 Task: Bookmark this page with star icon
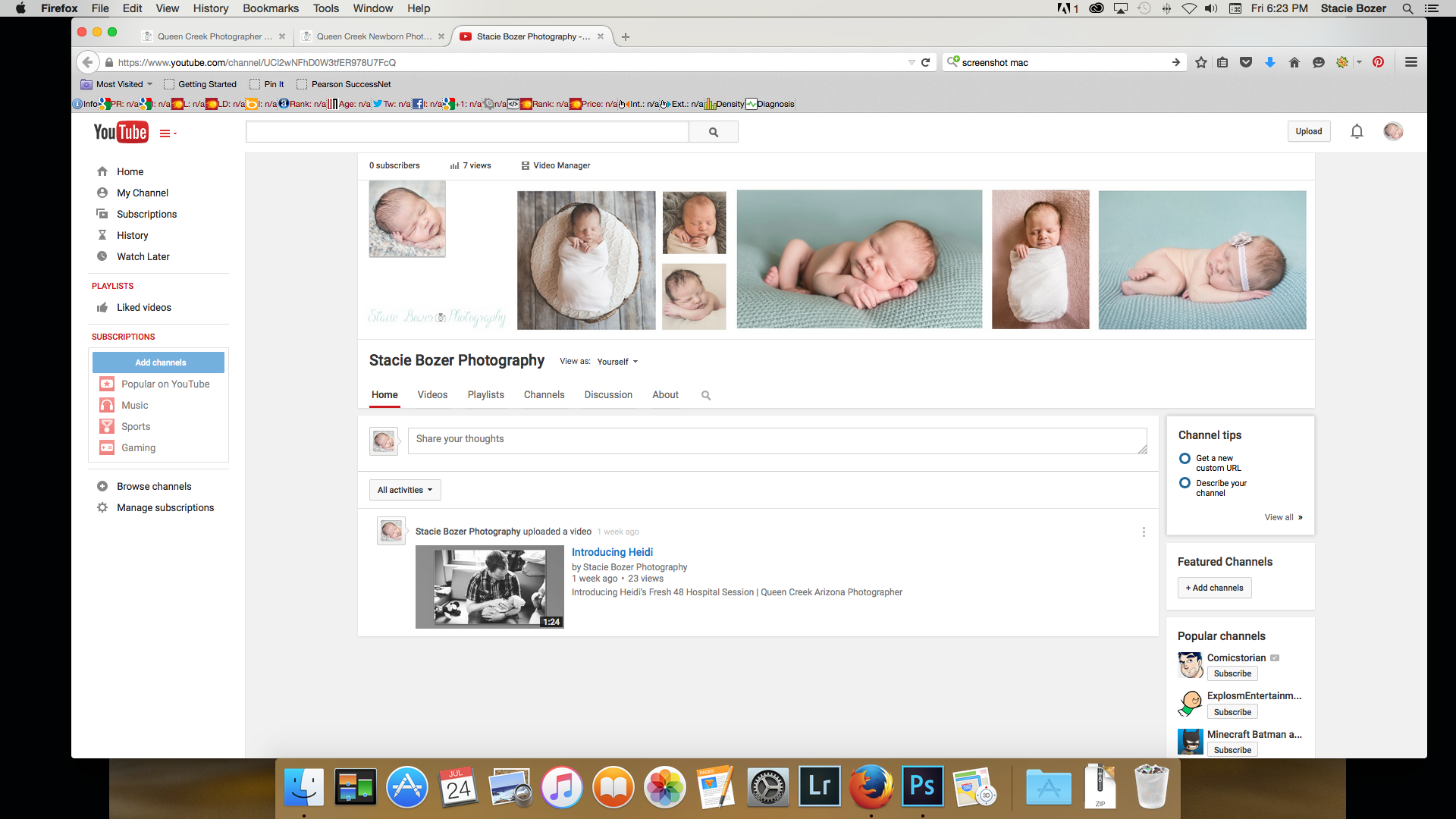pyautogui.click(x=1201, y=62)
